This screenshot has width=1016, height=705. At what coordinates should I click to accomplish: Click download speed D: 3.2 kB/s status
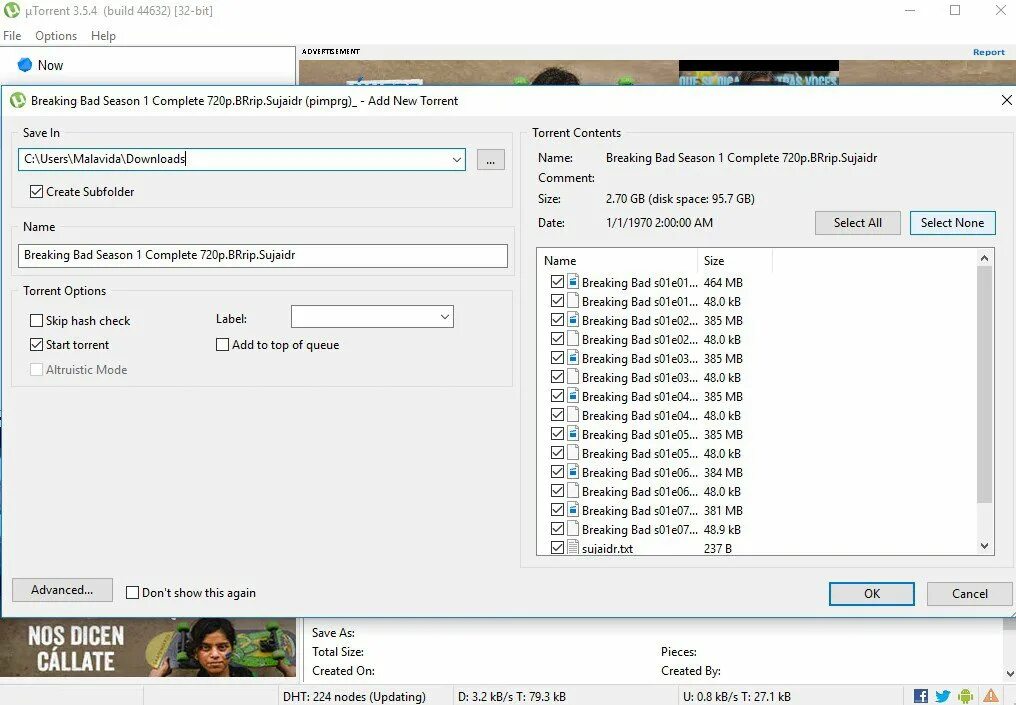tap(512, 697)
